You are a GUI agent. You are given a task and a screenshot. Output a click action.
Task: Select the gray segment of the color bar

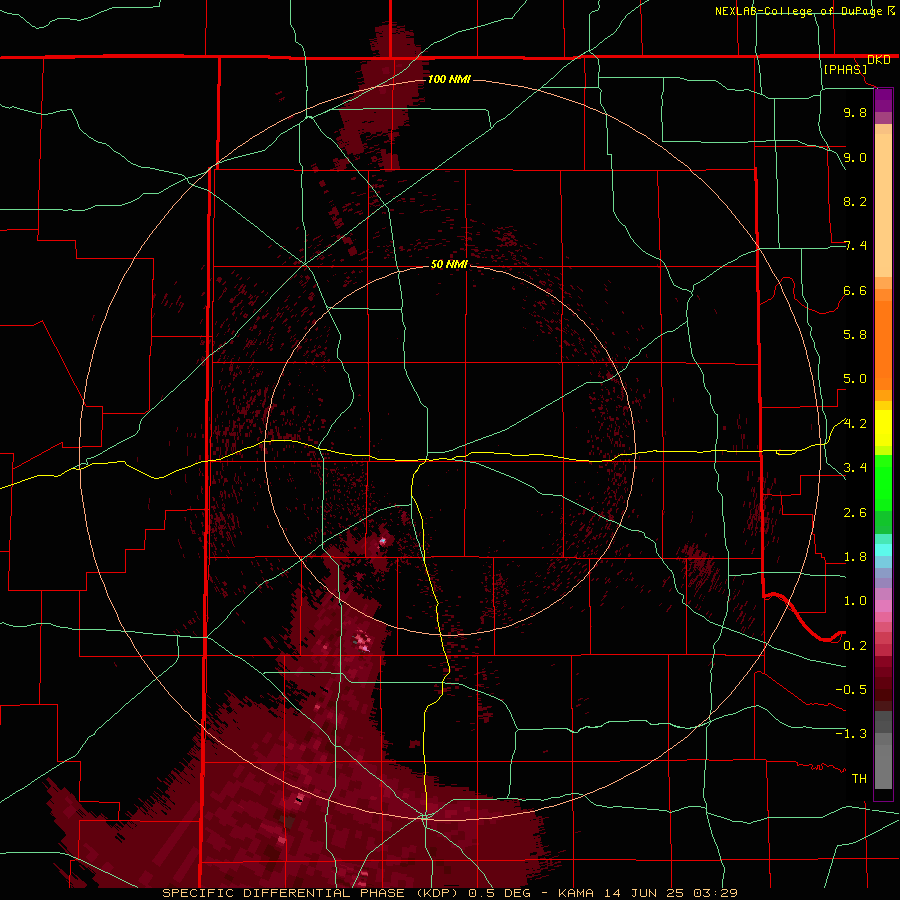[x=883, y=750]
